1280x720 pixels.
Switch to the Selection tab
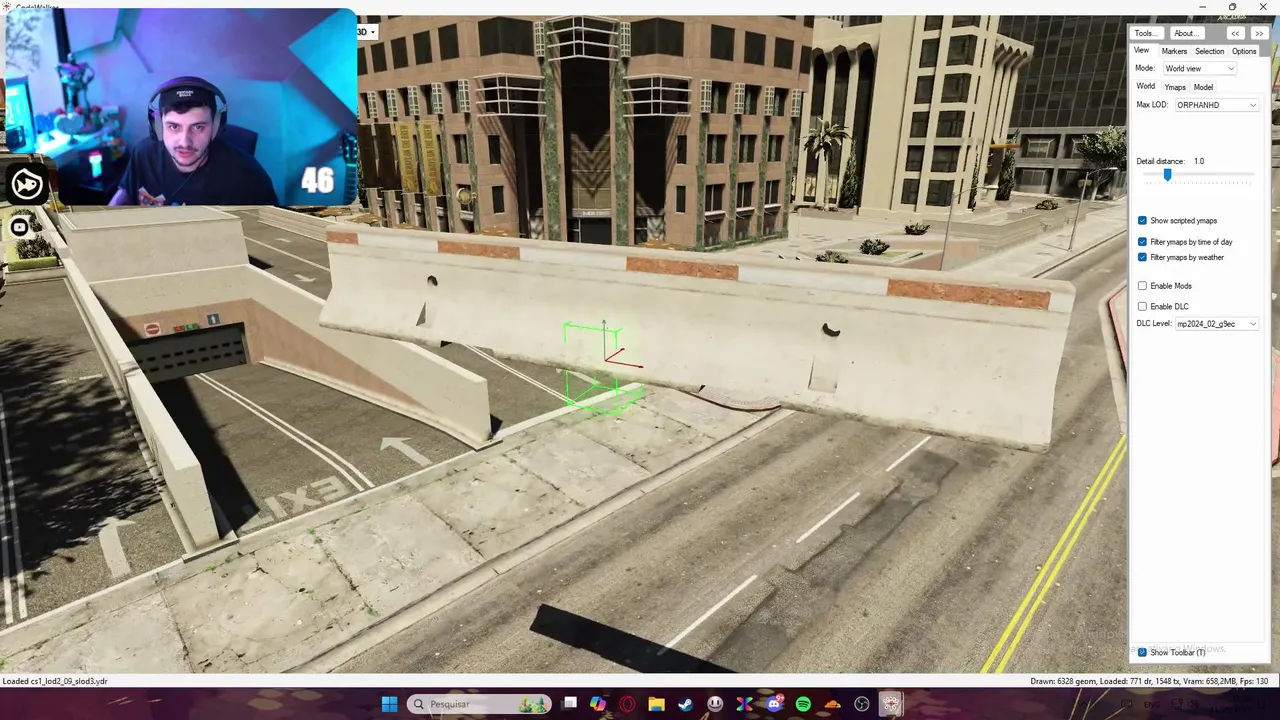tap(1209, 51)
